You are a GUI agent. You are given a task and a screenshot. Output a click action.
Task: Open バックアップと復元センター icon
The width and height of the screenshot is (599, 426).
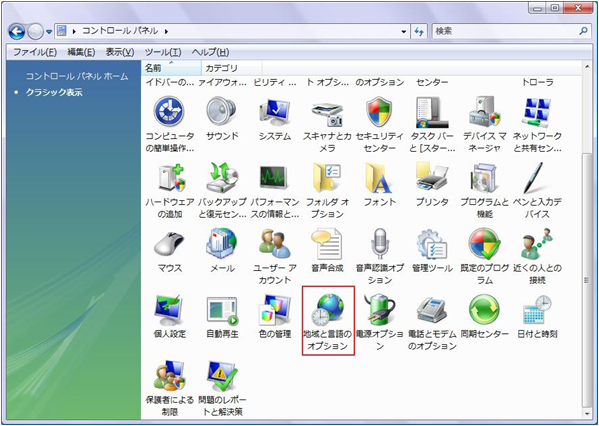click(x=222, y=178)
